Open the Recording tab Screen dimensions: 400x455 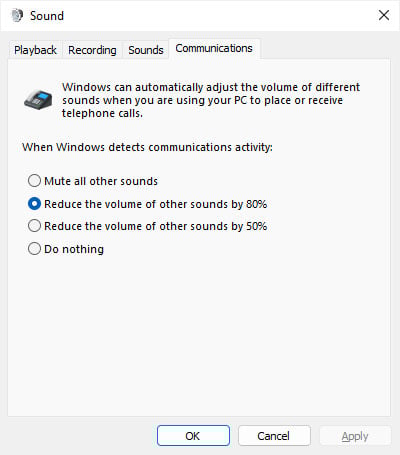tap(92, 50)
